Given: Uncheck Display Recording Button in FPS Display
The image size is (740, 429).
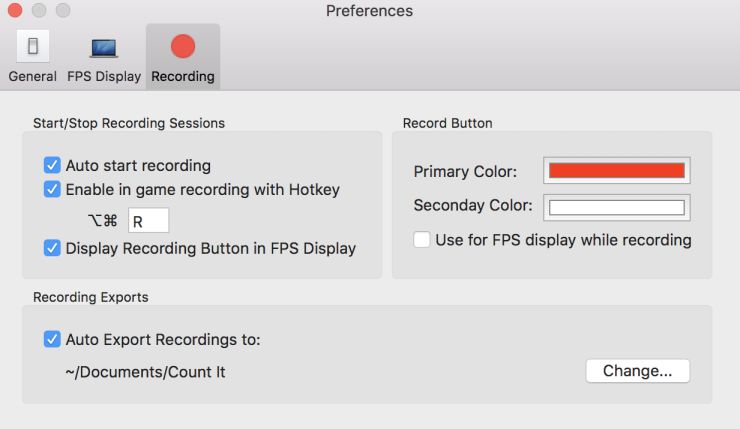Looking at the screenshot, I should pos(52,248).
